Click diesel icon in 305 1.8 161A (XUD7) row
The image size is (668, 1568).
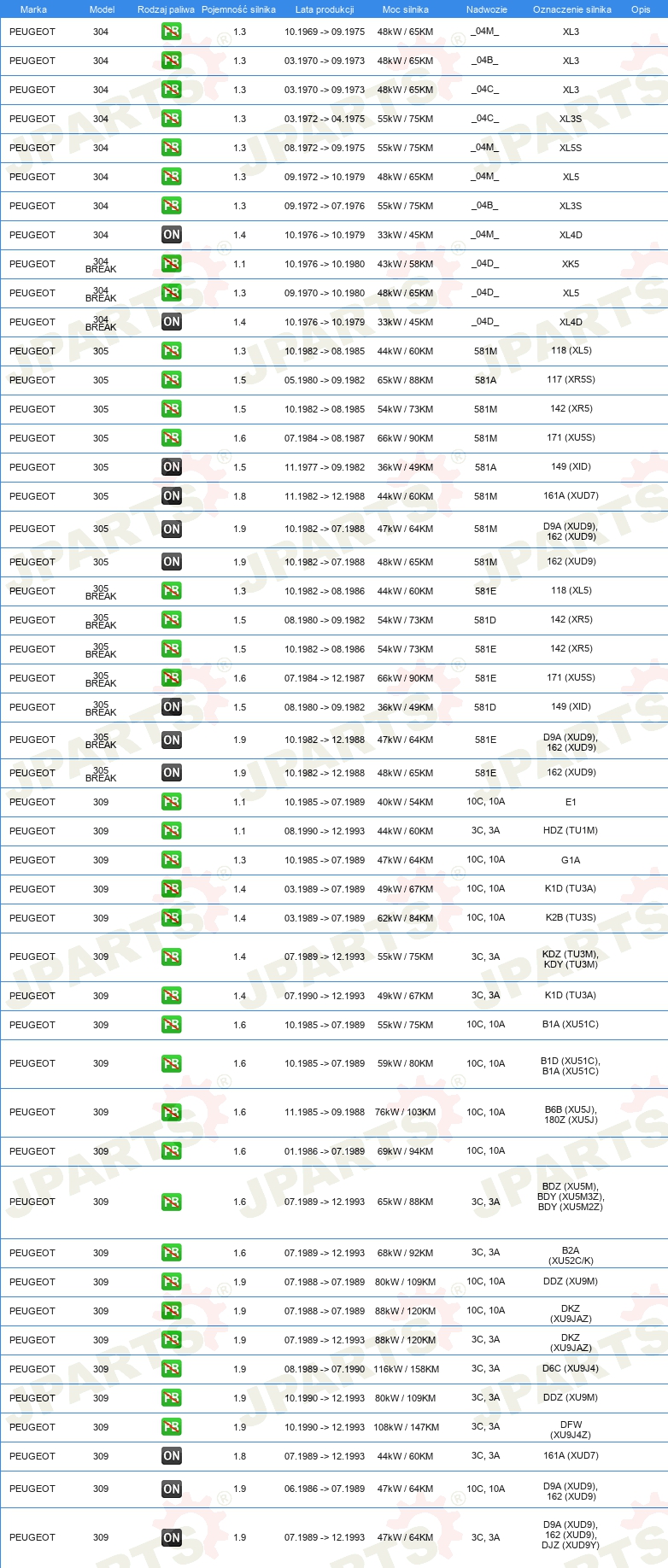point(172,496)
